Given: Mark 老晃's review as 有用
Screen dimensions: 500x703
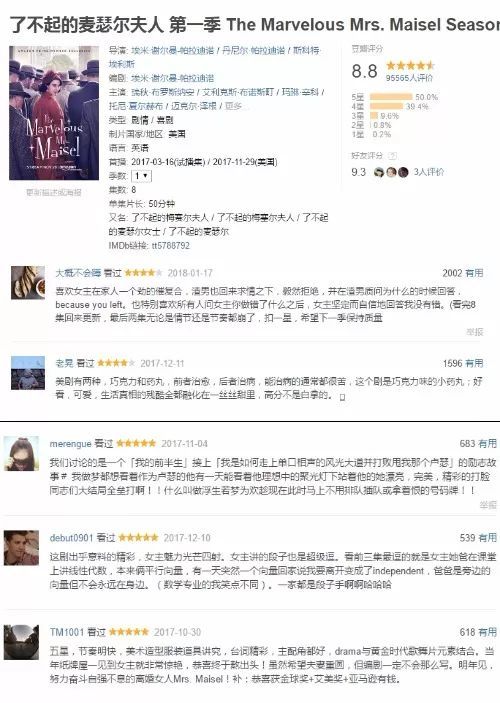Looking at the screenshot, I should [474, 363].
